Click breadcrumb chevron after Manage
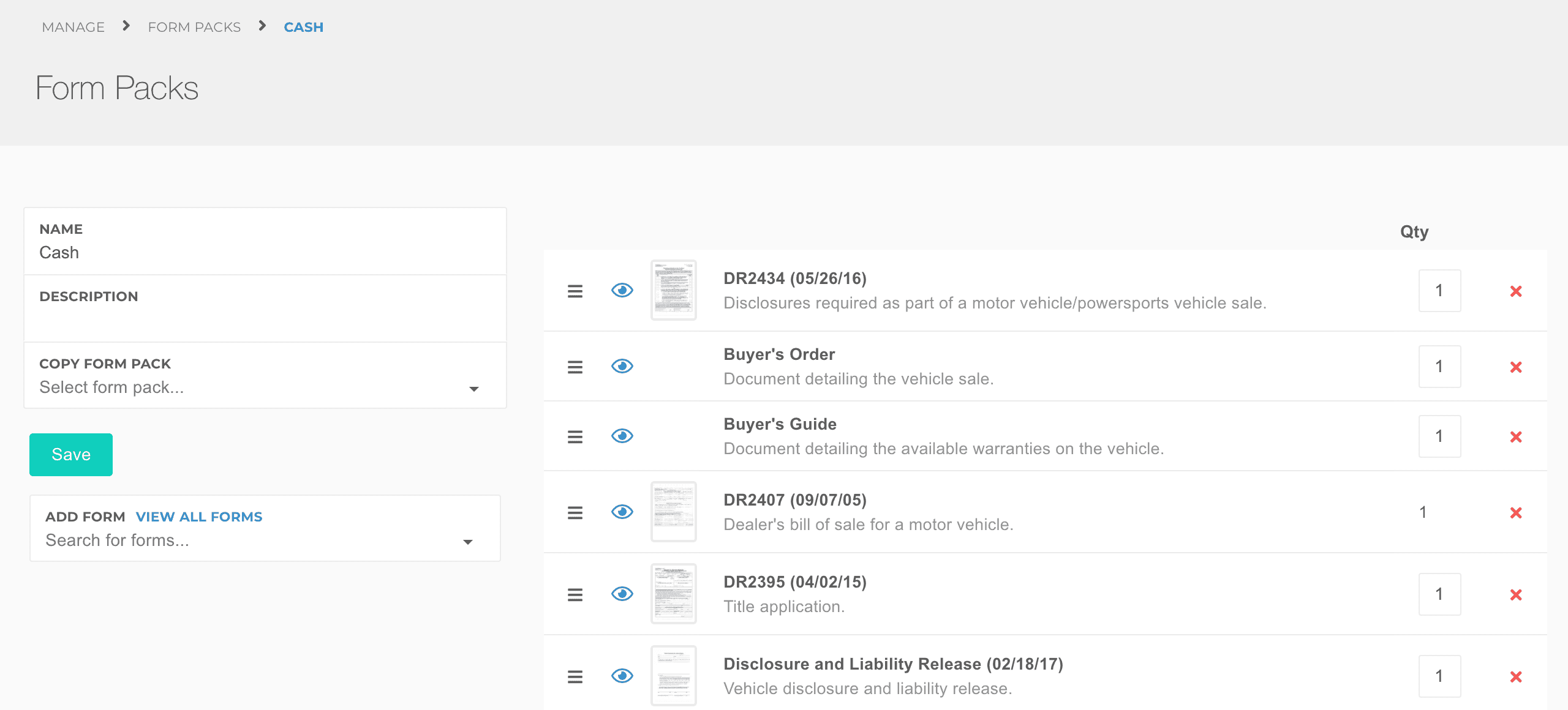The width and height of the screenshot is (1568, 710). [x=126, y=26]
